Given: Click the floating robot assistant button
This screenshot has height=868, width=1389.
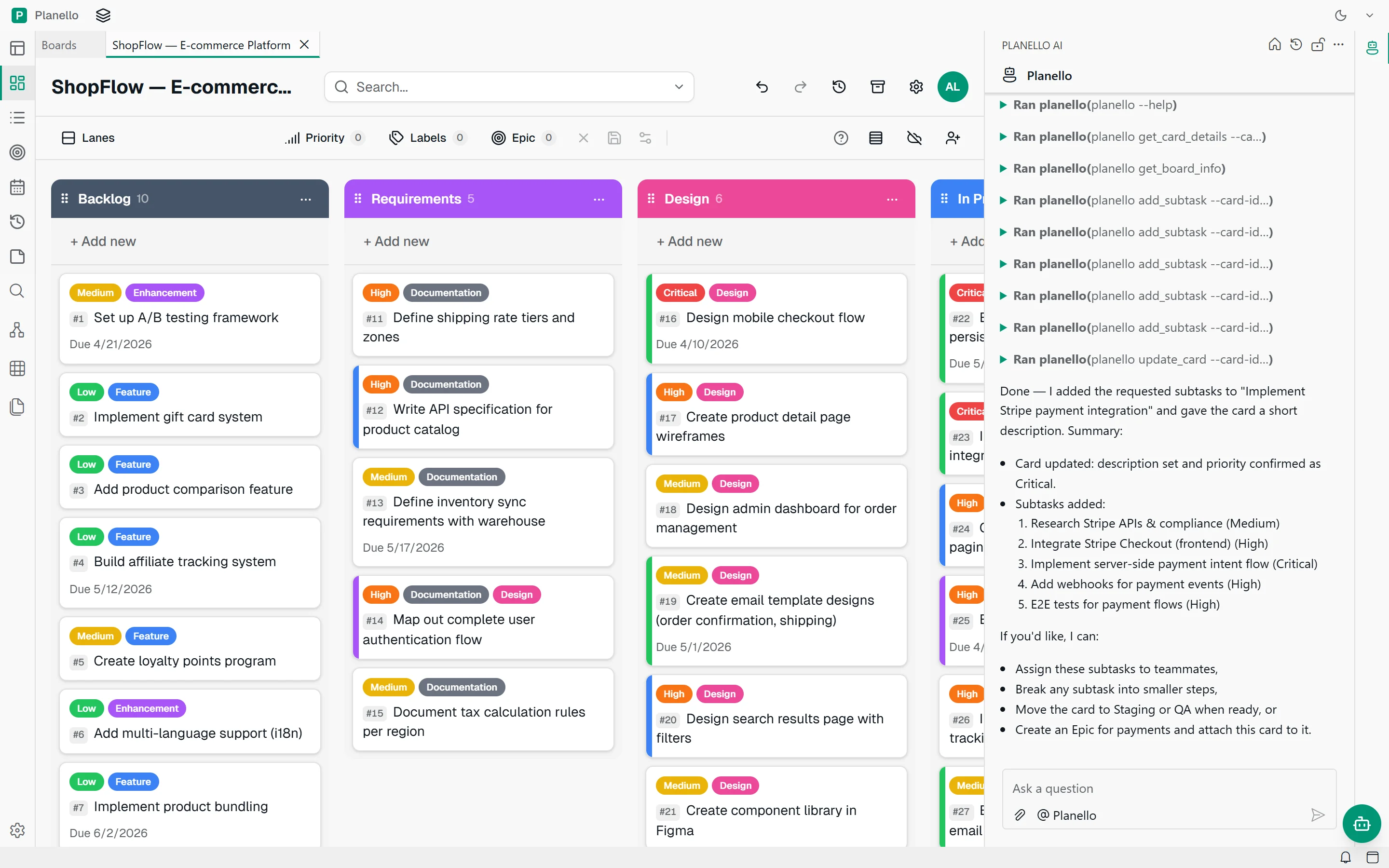Looking at the screenshot, I should 1362,824.
